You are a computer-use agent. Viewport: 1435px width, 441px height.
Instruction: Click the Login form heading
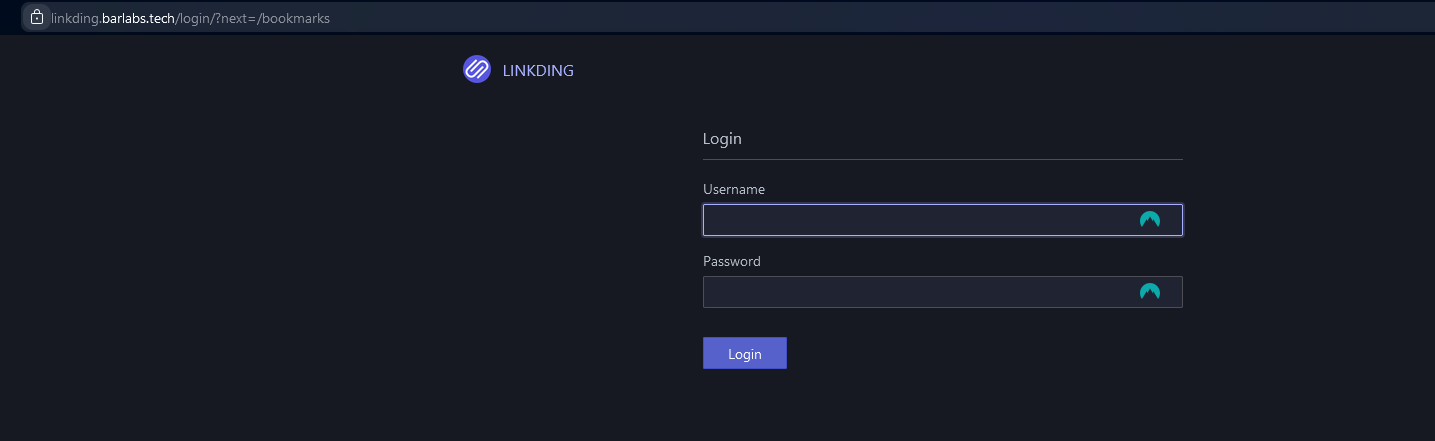tap(722, 139)
